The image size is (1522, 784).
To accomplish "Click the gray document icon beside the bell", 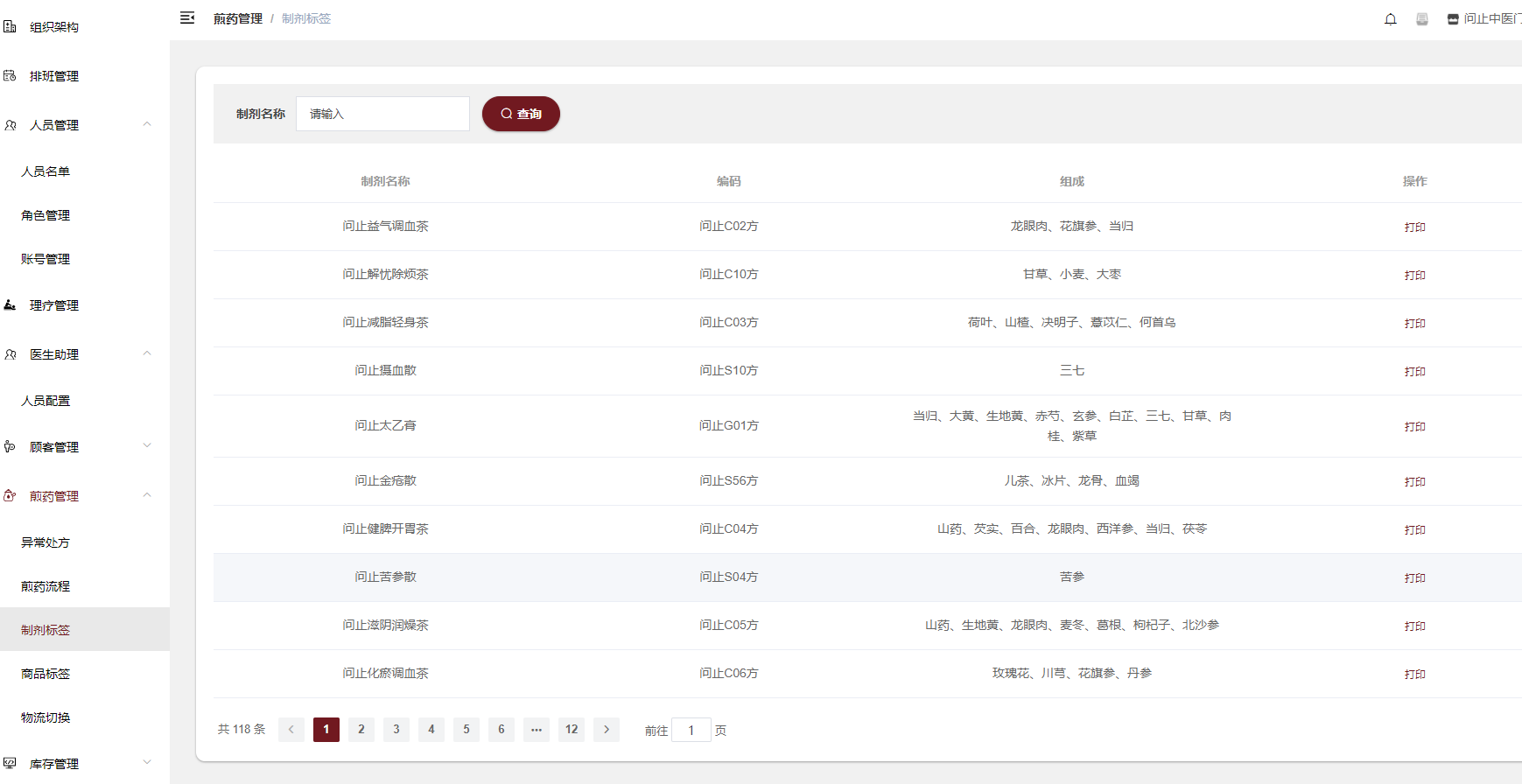I will tap(1422, 18).
